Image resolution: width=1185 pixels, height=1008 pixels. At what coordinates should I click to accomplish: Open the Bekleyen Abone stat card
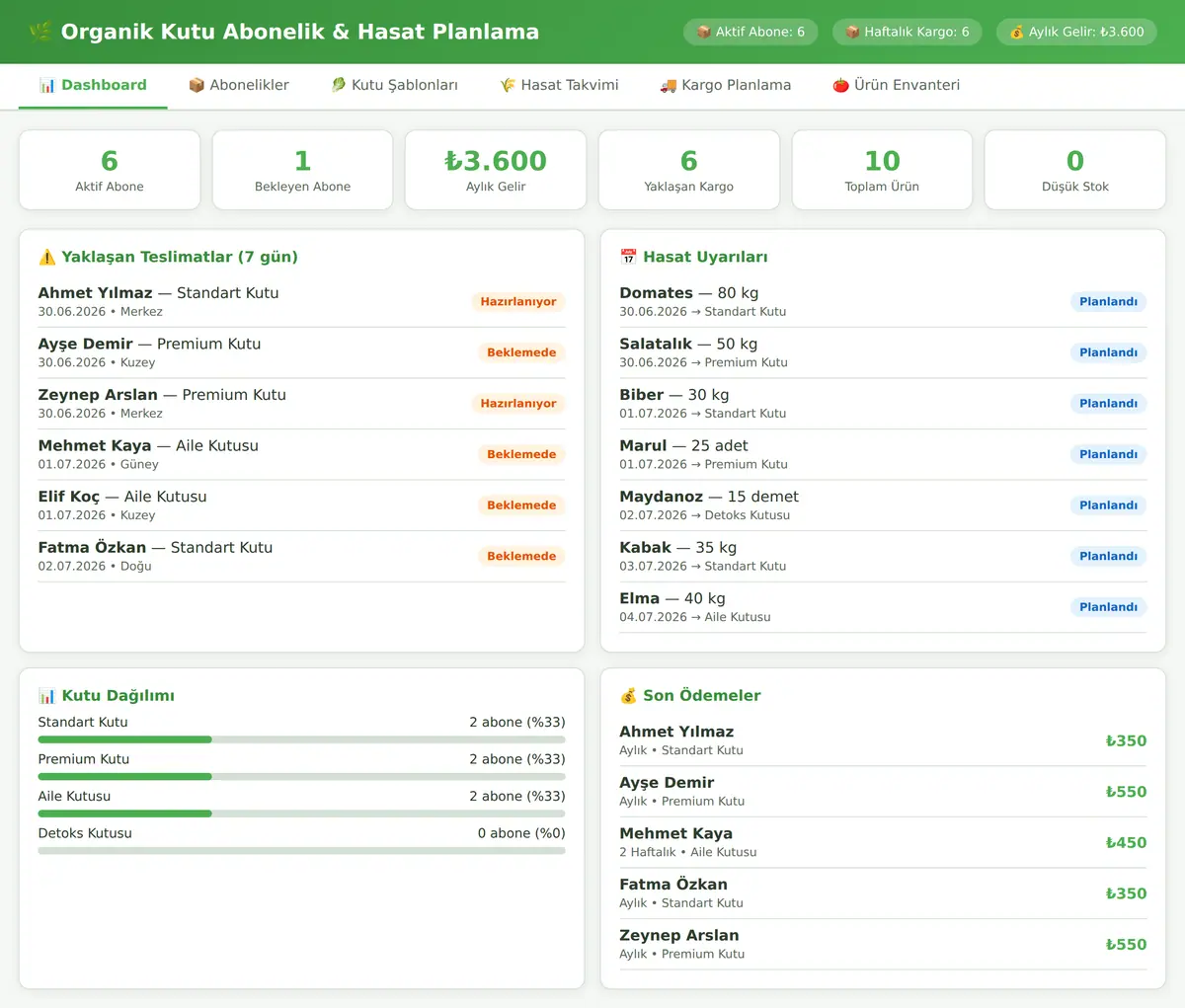302,170
